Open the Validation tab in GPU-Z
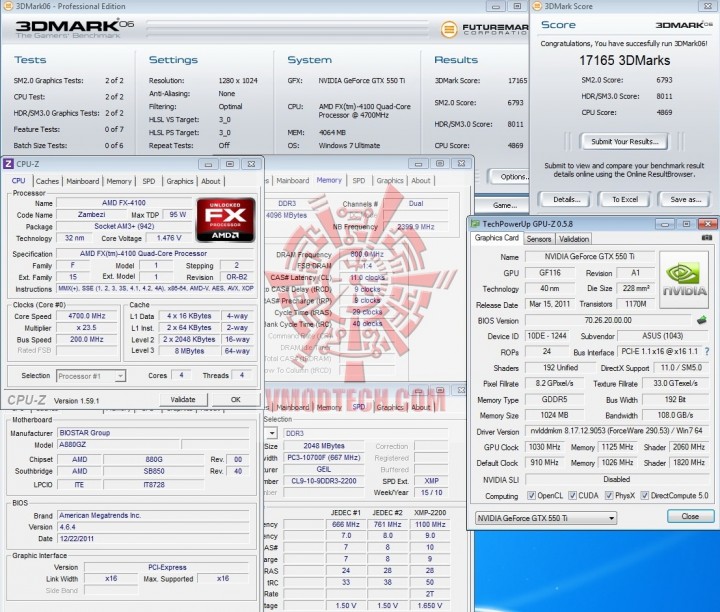Screen dimensions: 720x612 pyautogui.click(x=574, y=239)
